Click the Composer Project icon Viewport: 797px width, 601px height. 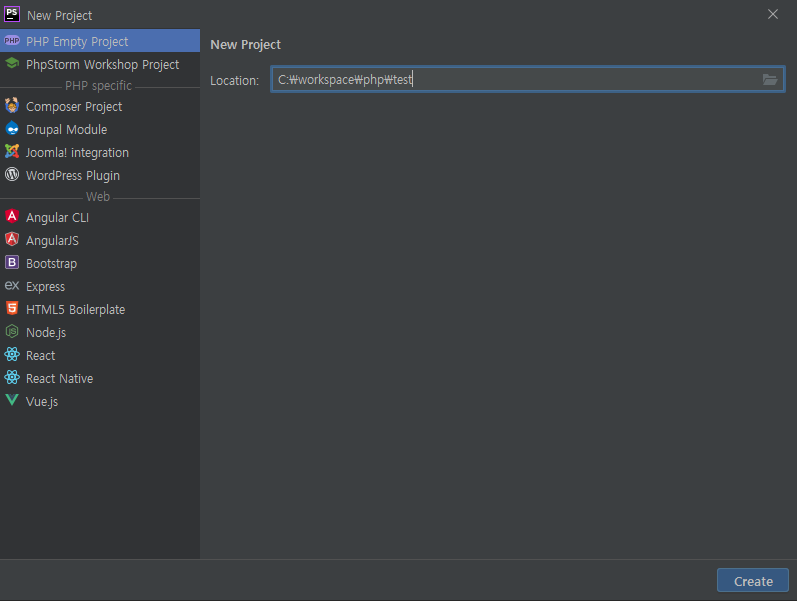pyautogui.click(x=12, y=106)
